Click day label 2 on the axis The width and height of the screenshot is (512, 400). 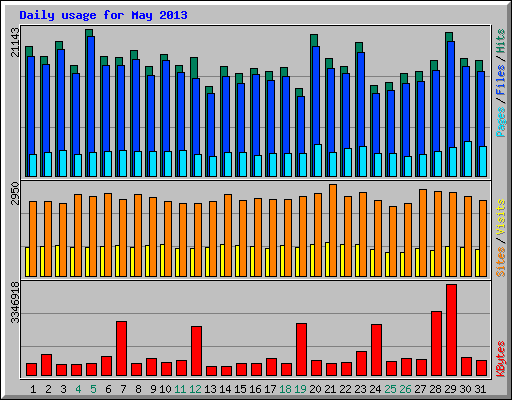(x=48, y=389)
